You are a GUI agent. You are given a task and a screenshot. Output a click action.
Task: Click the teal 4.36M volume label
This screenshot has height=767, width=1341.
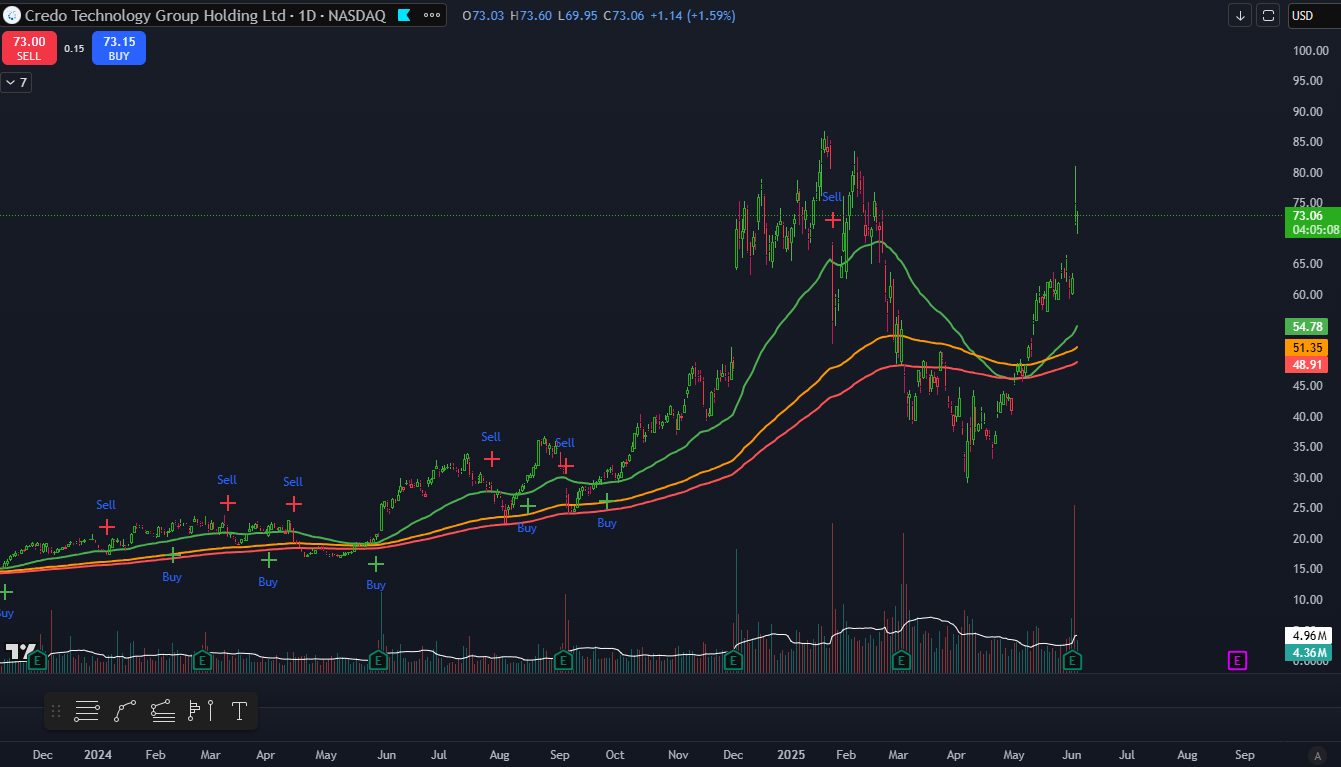[x=1308, y=653]
